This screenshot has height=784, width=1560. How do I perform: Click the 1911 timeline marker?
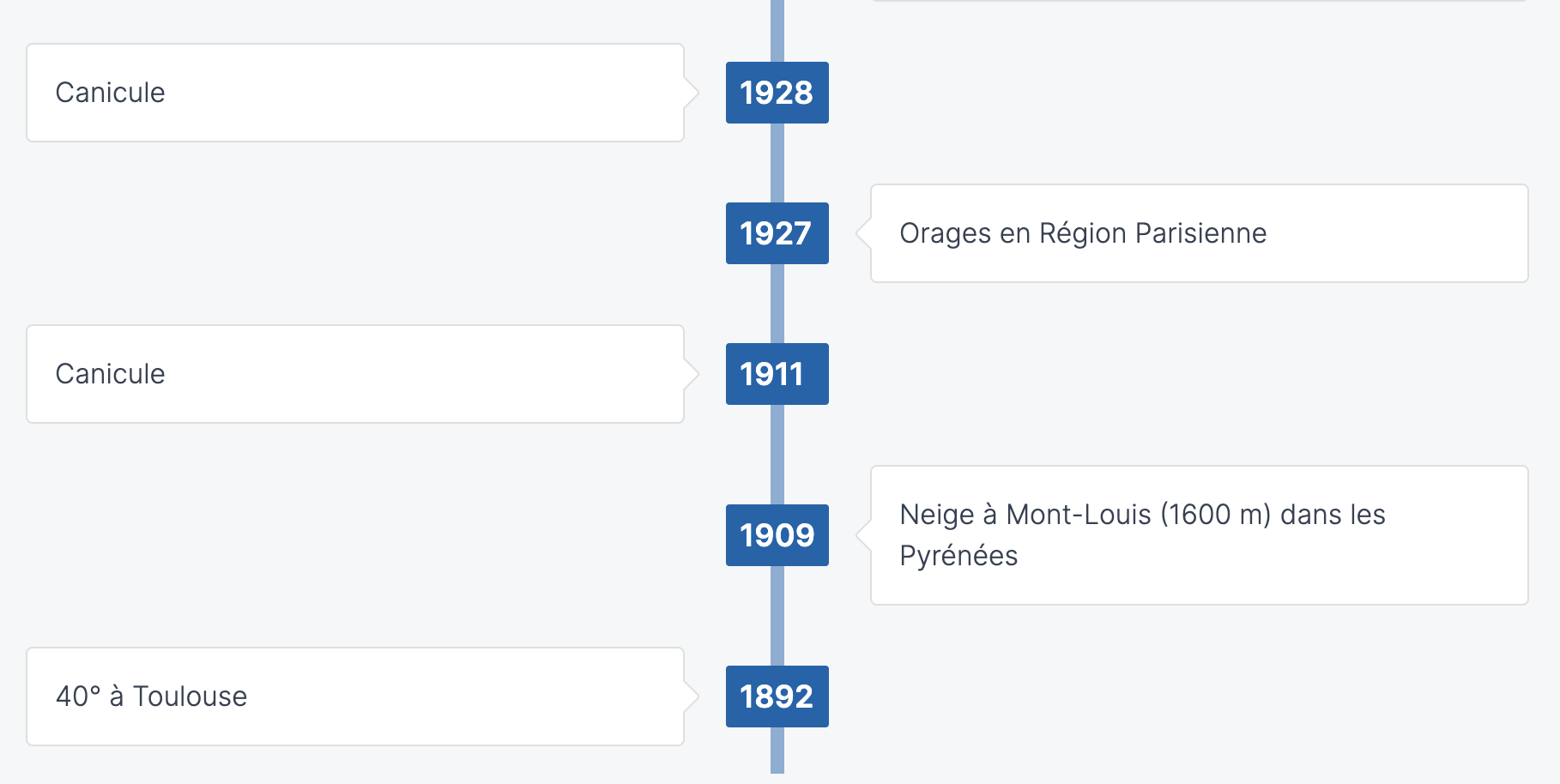tap(777, 374)
